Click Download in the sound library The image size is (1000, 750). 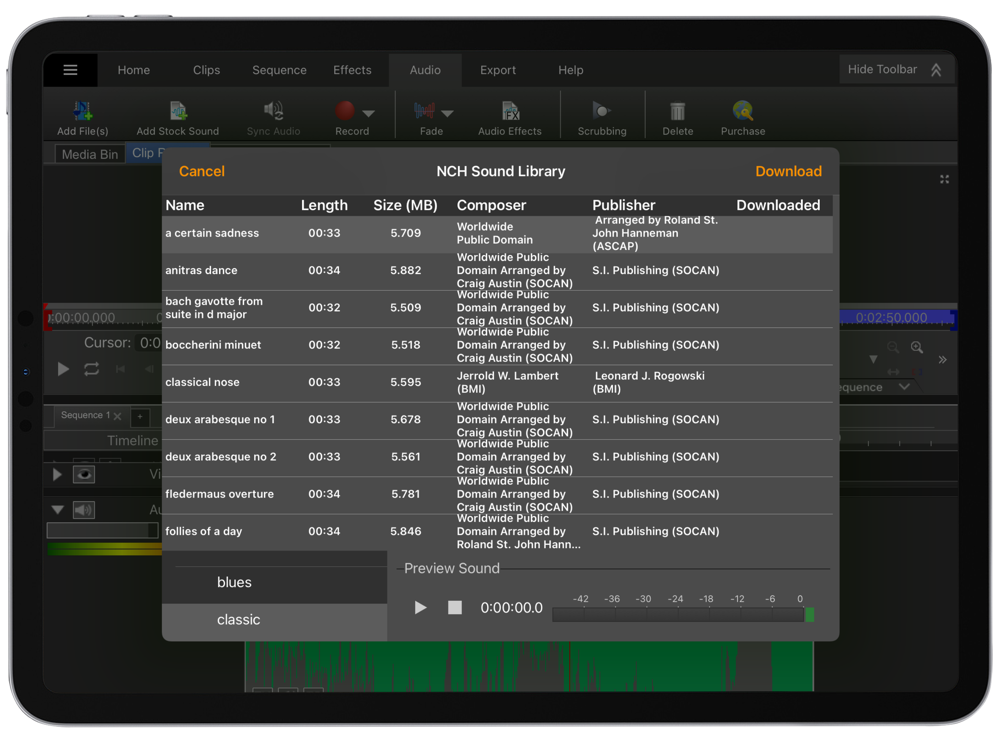[788, 171]
